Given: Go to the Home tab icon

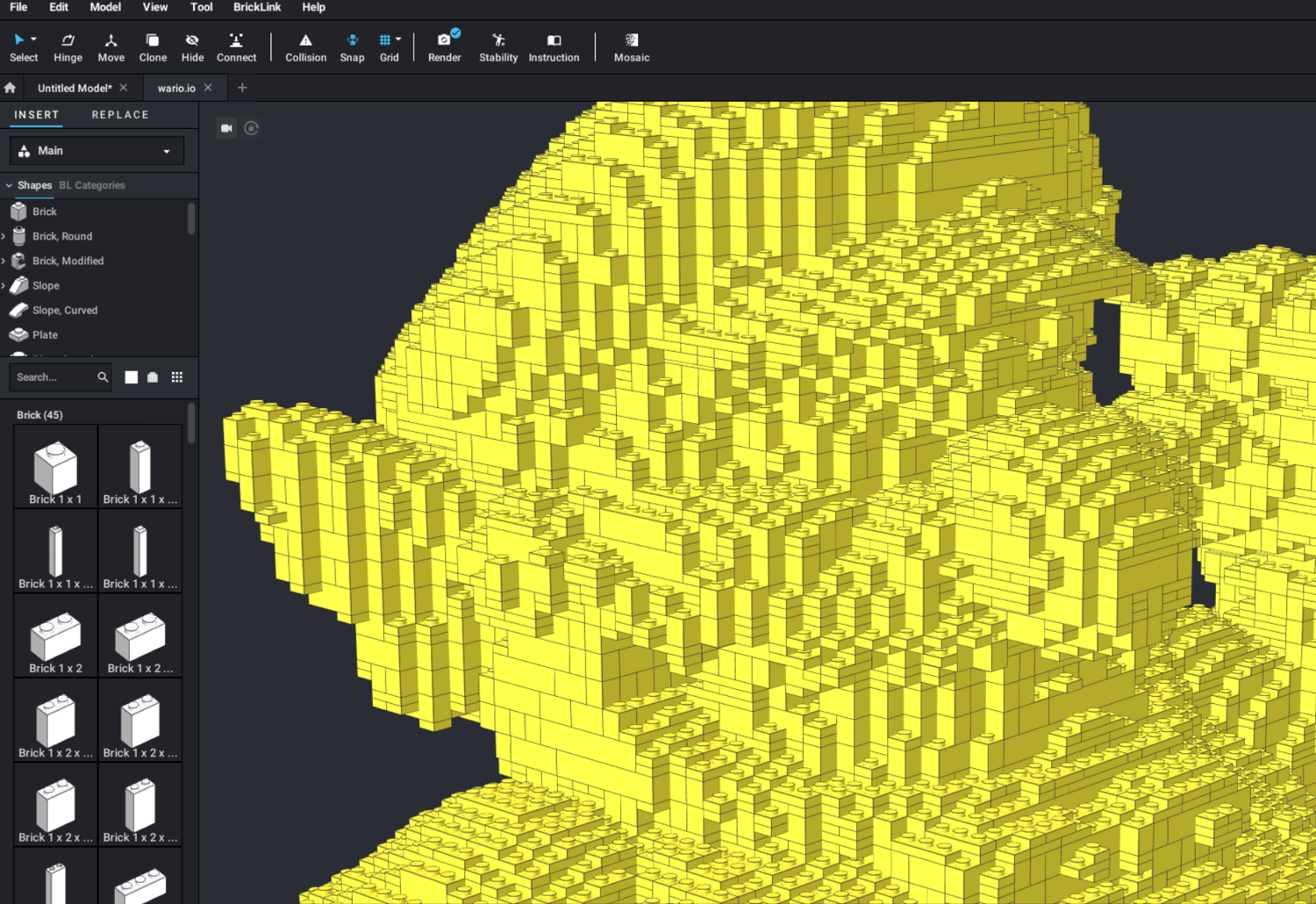Looking at the screenshot, I should pyautogui.click(x=10, y=88).
